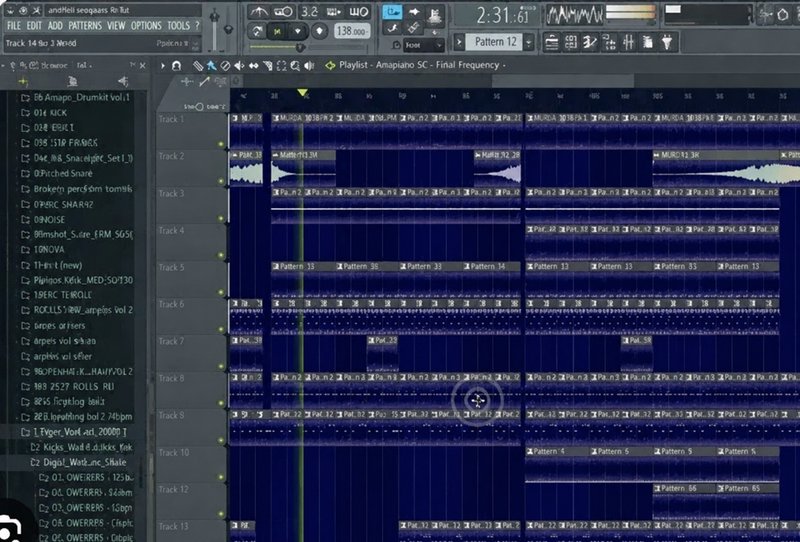Image resolution: width=800 pixels, height=542 pixels.
Task: Open the browser shortcut icon
Action: pyautogui.click(x=647, y=42)
